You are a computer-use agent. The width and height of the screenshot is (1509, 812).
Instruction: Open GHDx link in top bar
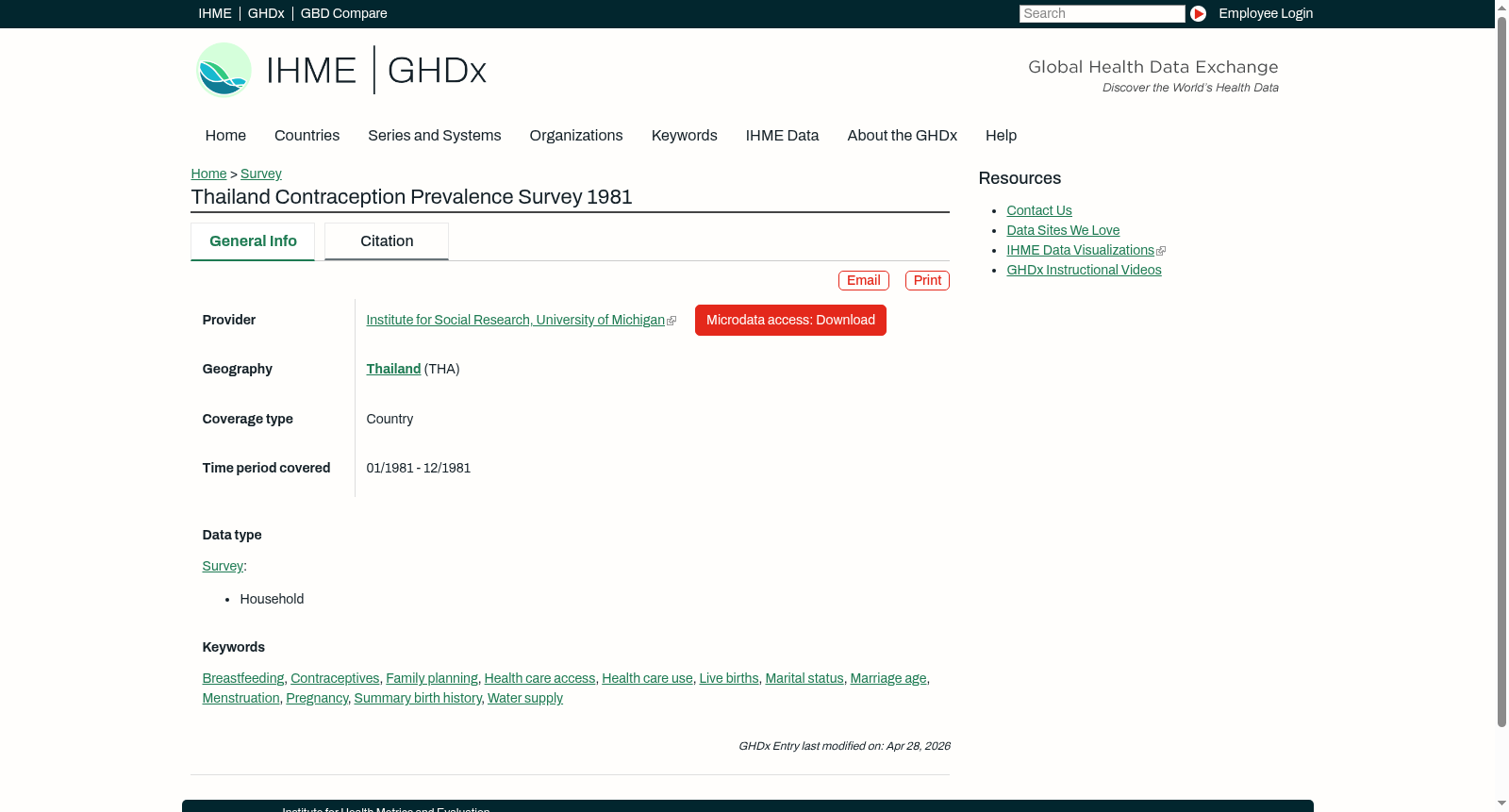[x=266, y=13]
